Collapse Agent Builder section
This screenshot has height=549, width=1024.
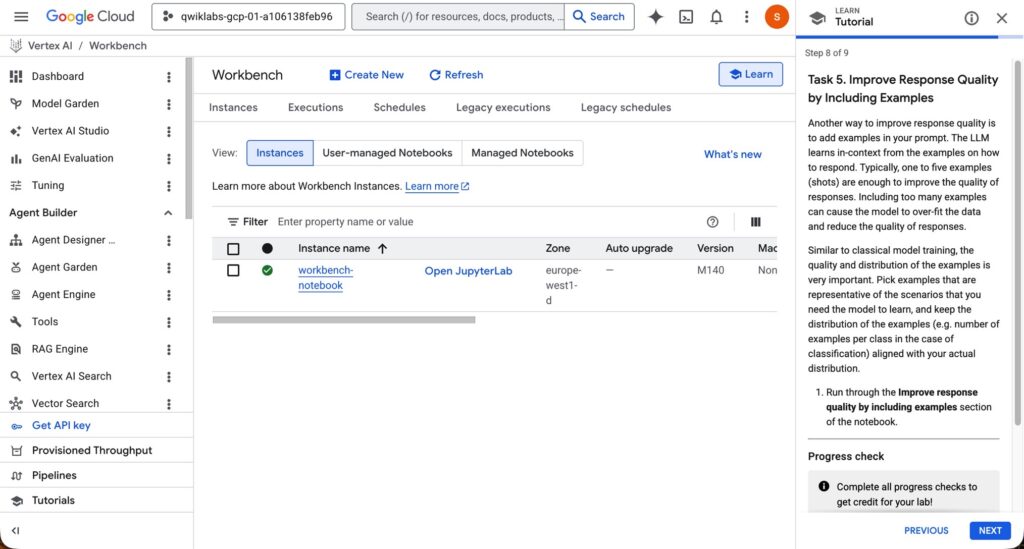click(x=168, y=213)
